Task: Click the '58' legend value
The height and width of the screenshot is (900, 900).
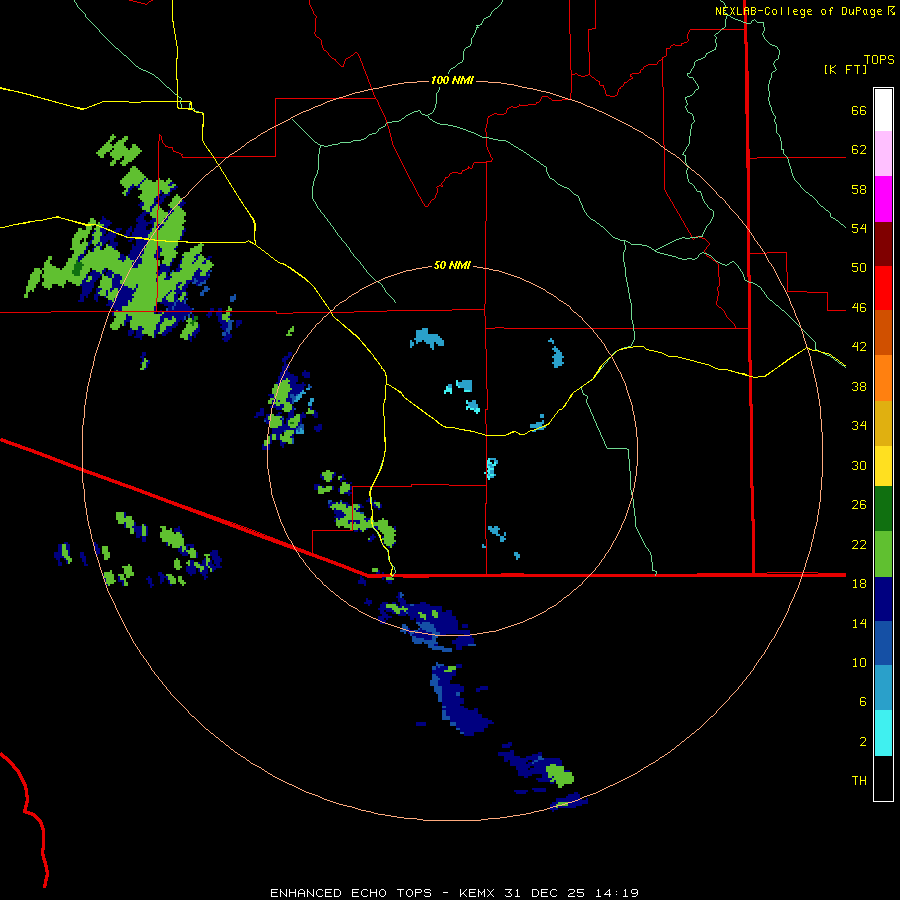Action: pos(859,189)
